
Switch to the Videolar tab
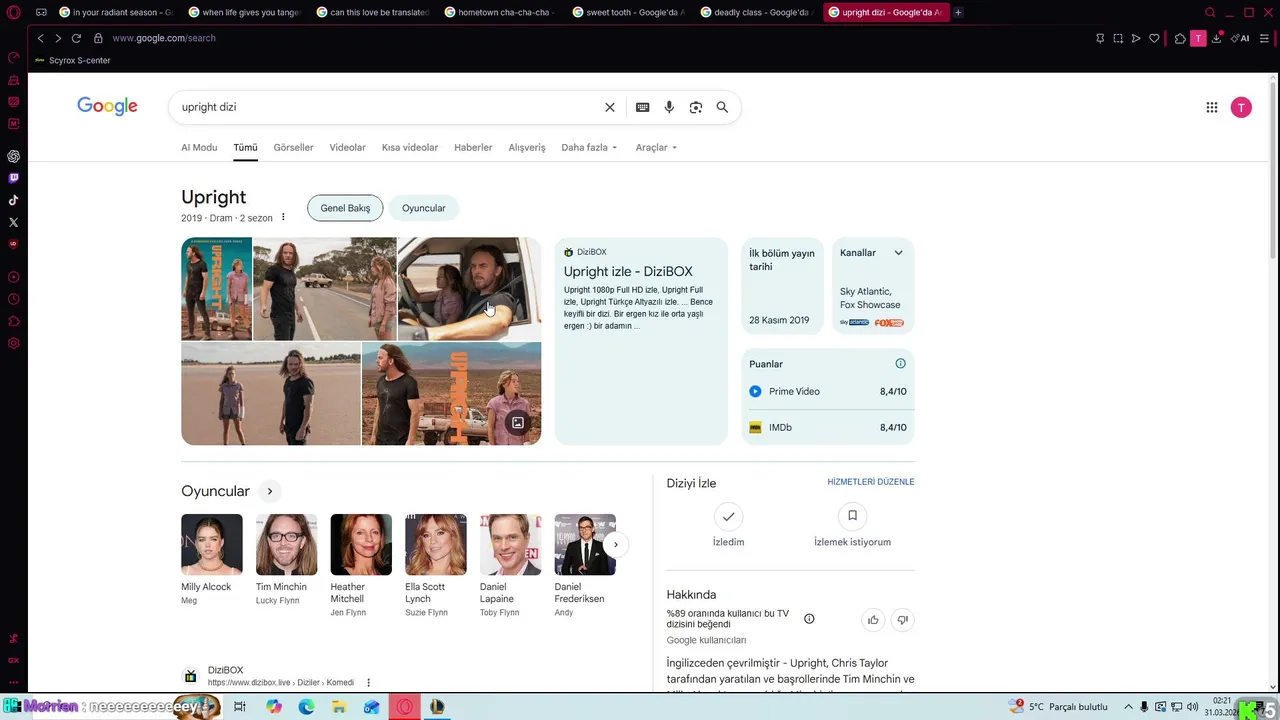tap(347, 147)
